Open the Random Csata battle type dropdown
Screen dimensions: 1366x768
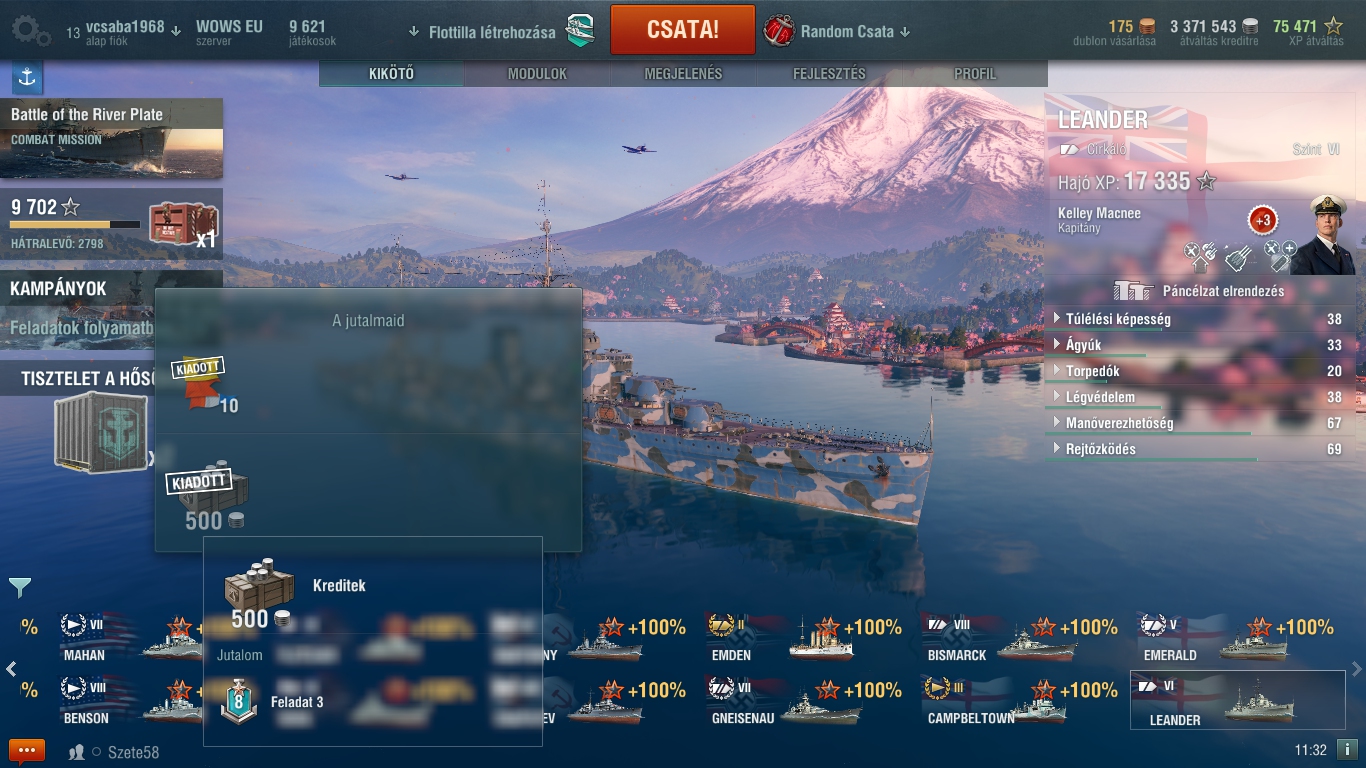pyautogui.click(x=837, y=31)
